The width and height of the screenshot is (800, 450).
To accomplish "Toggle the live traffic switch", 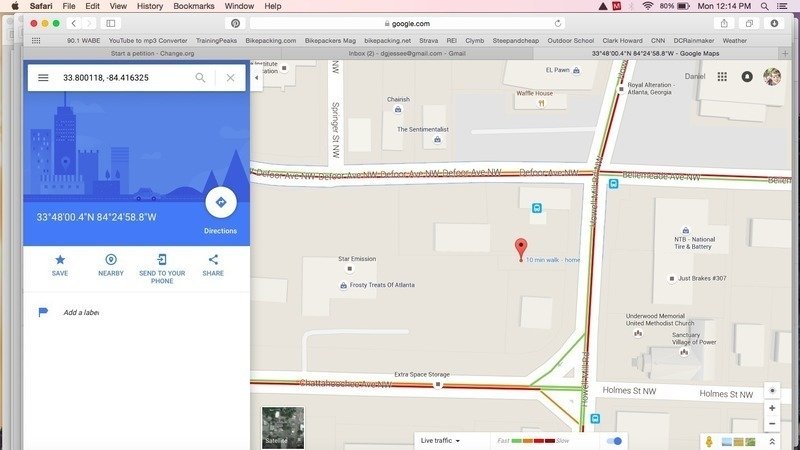I will [x=614, y=441].
